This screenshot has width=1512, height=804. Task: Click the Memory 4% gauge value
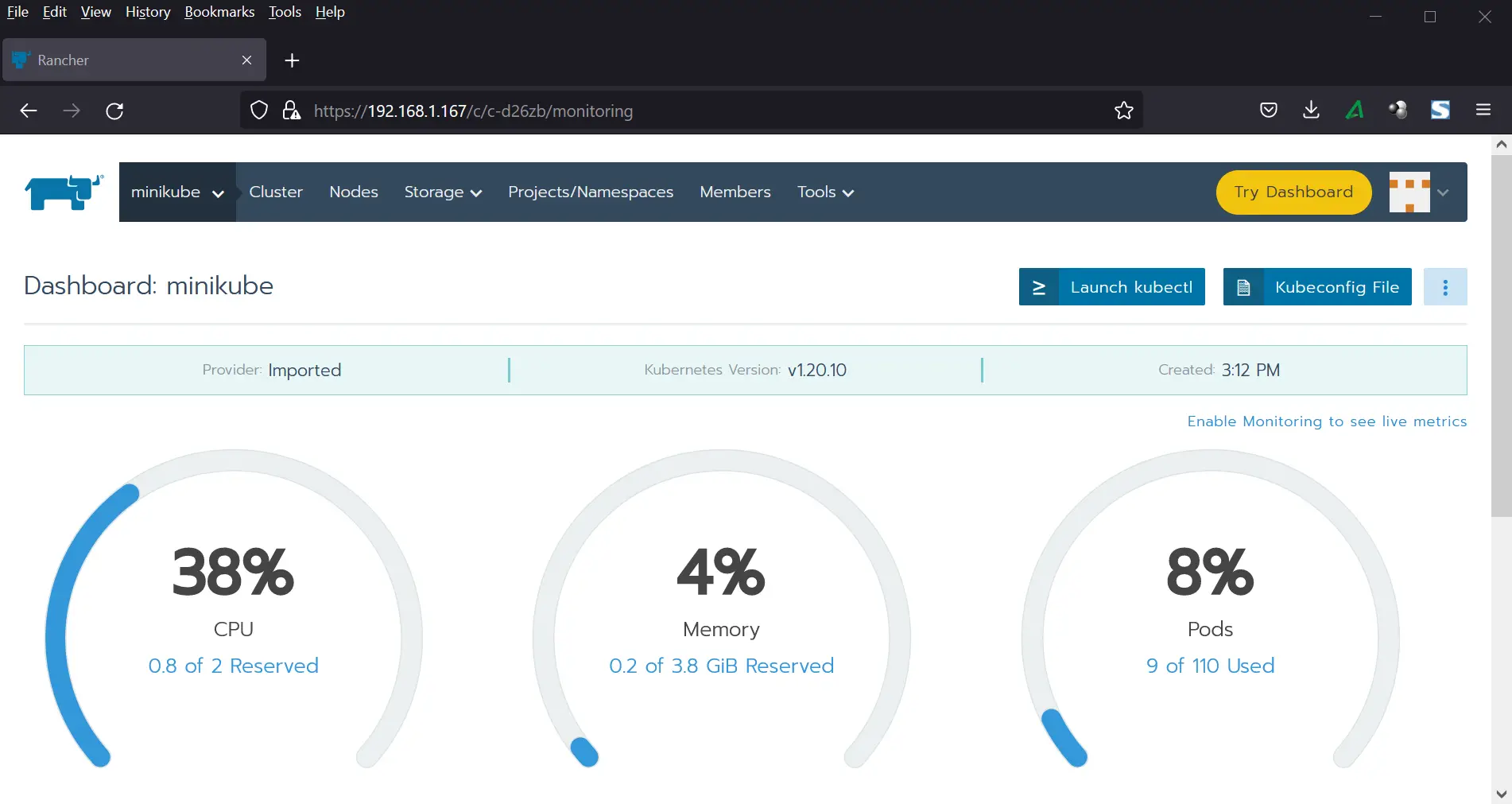click(x=721, y=572)
